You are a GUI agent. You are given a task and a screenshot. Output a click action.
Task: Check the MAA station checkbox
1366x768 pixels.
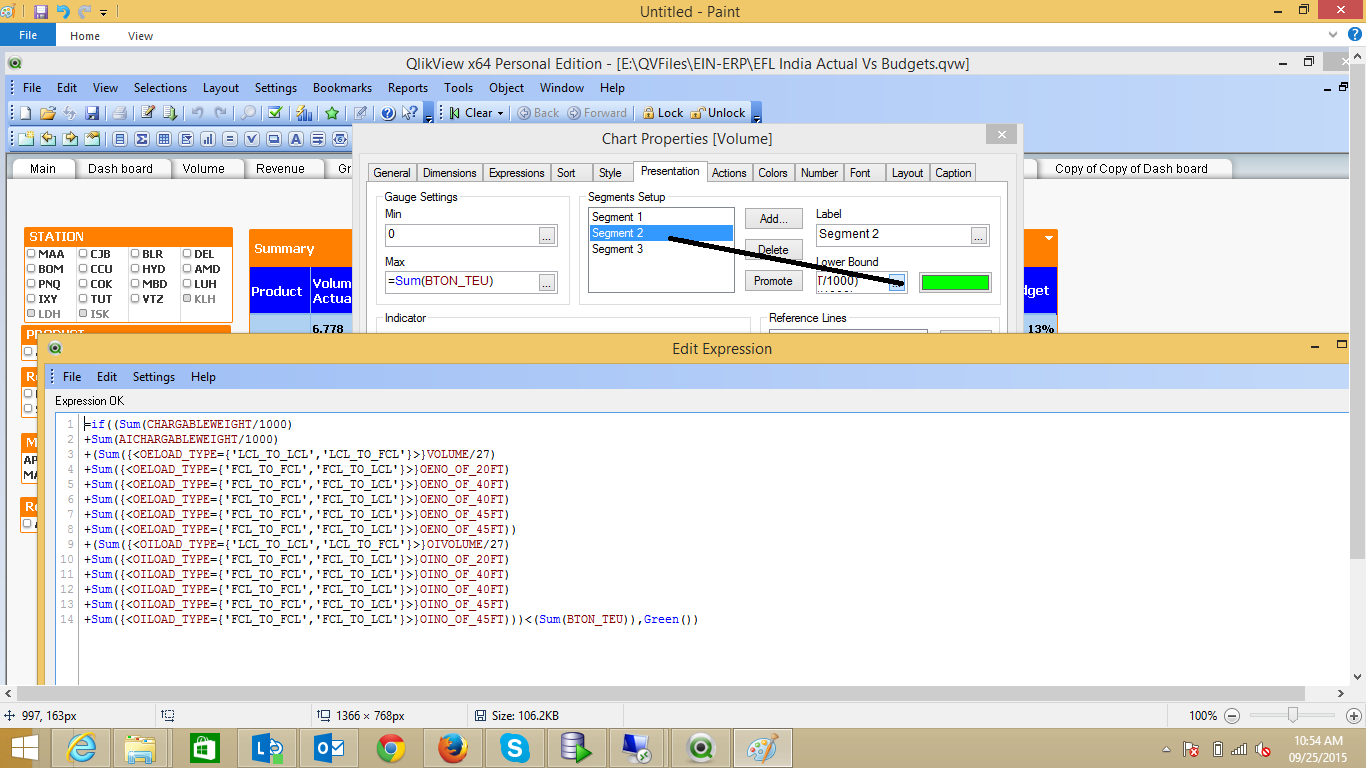pyautogui.click(x=31, y=254)
